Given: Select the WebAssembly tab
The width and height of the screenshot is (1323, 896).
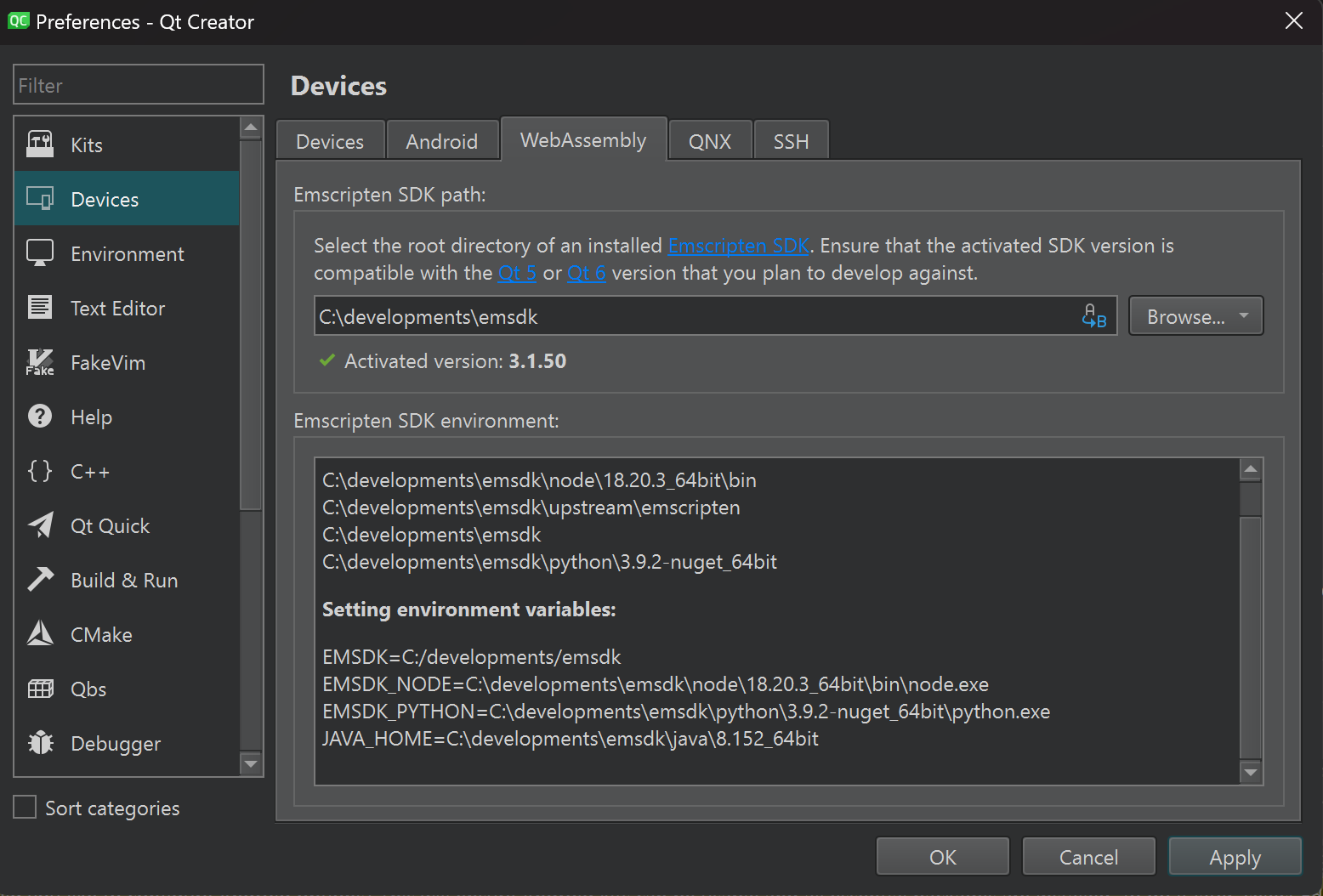Looking at the screenshot, I should [x=583, y=139].
